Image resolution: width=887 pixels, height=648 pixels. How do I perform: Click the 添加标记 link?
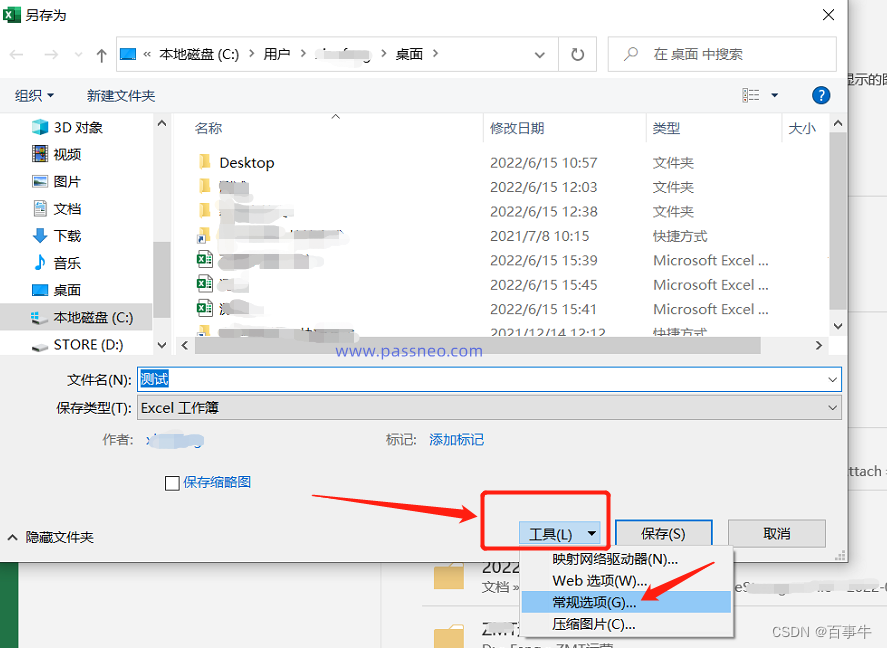[457, 440]
